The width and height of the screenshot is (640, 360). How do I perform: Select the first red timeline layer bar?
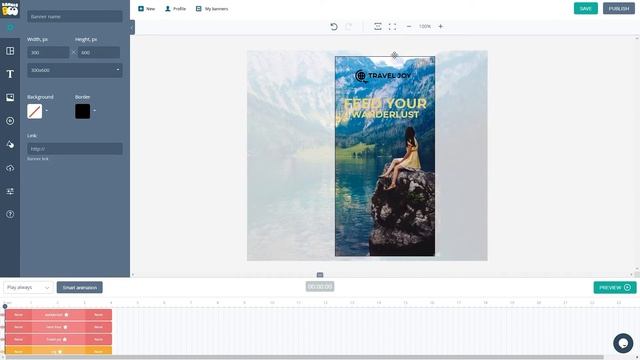click(58, 315)
